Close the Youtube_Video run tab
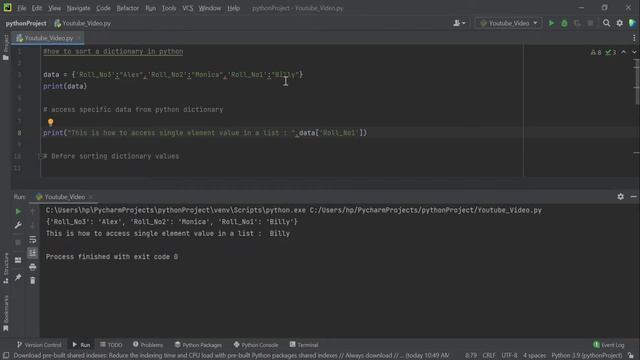The width and height of the screenshot is (640, 360). click(x=91, y=197)
